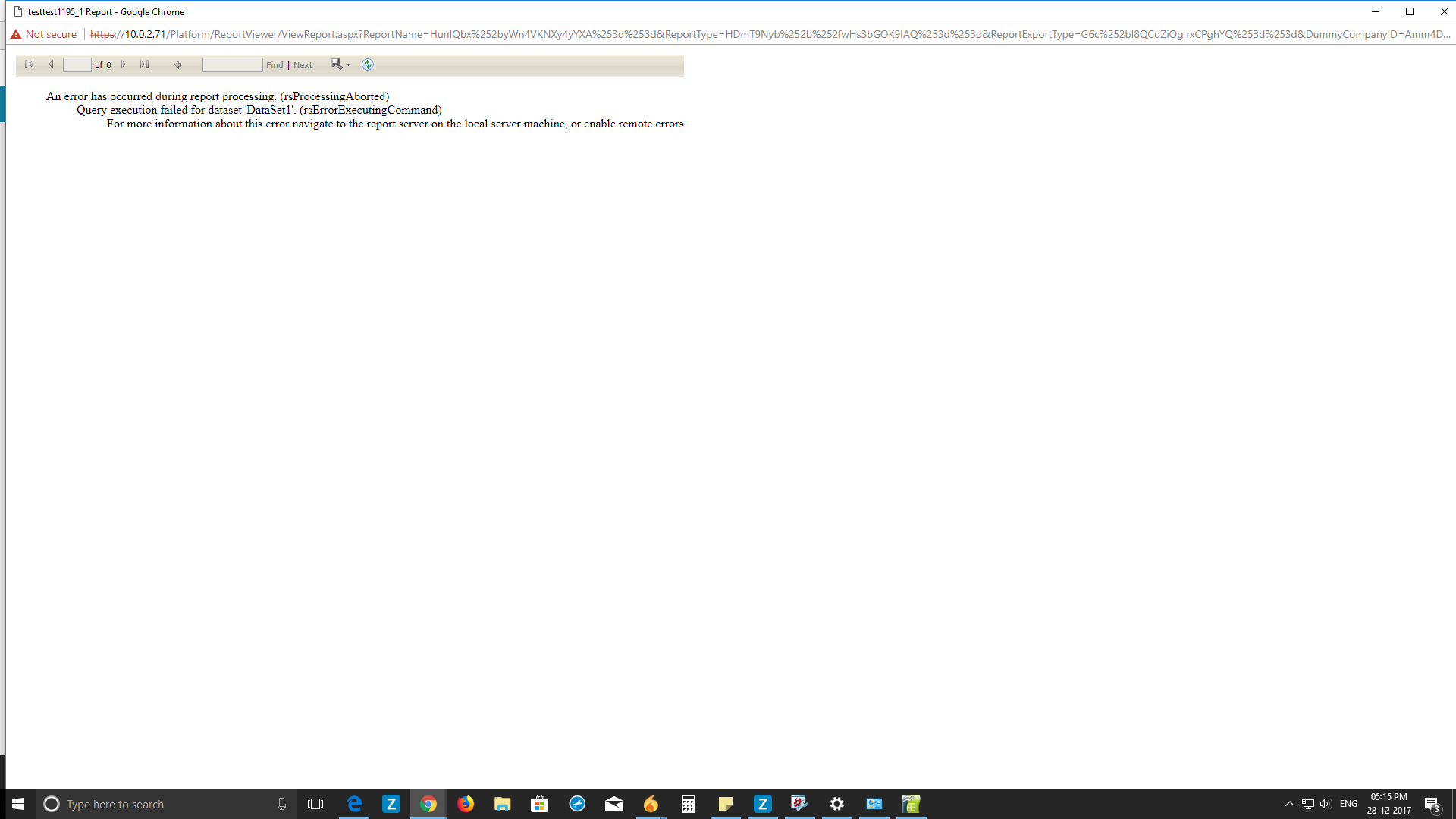Open the Action Center notifications

tap(1432, 804)
